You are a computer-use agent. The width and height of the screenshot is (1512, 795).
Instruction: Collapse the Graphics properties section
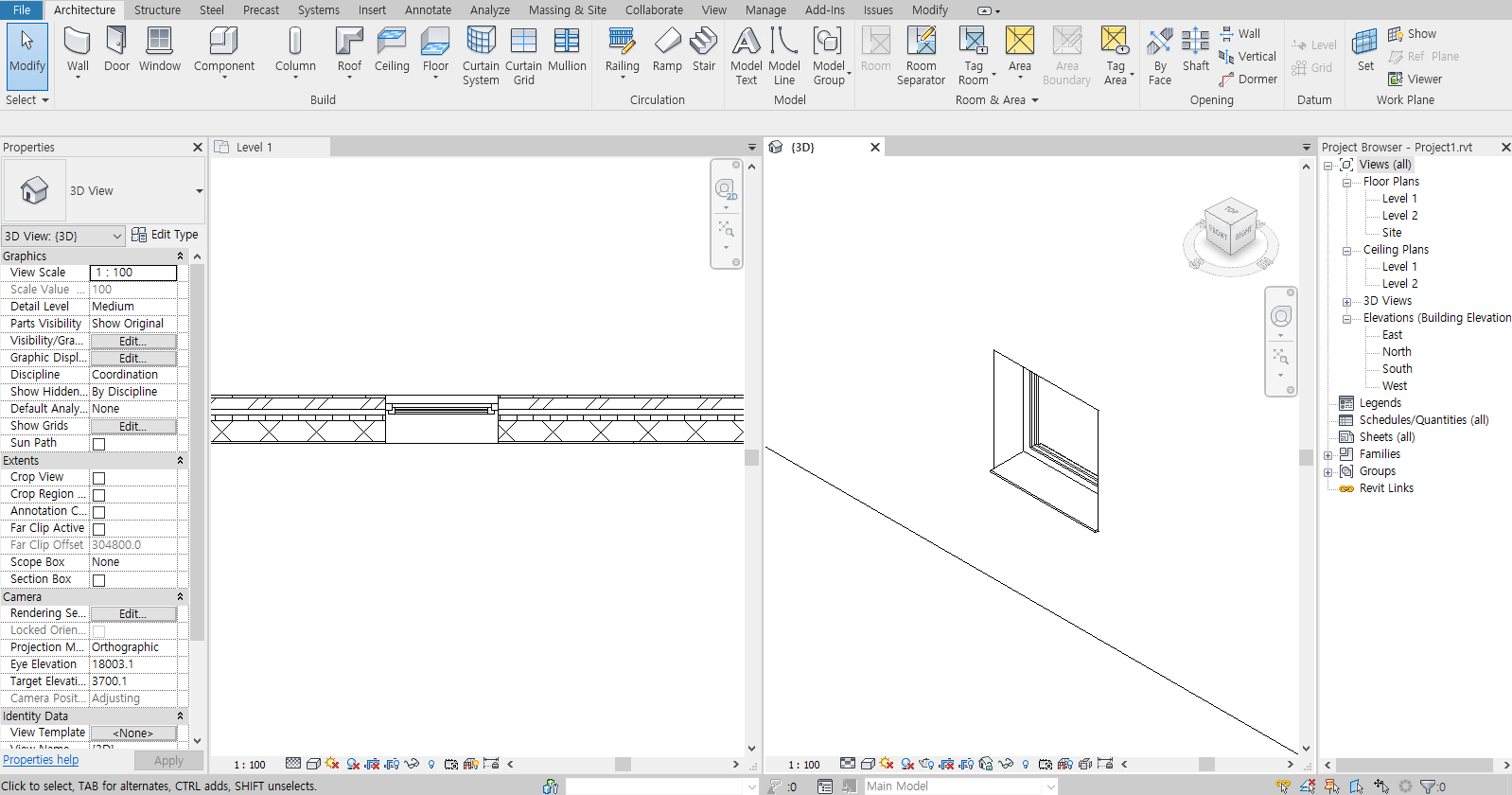pos(180,256)
